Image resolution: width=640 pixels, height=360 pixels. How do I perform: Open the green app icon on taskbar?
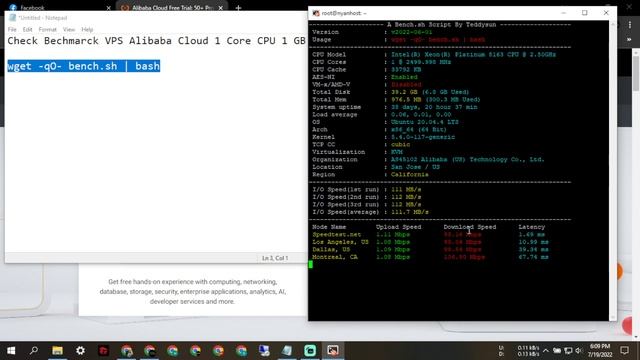tap(310, 351)
